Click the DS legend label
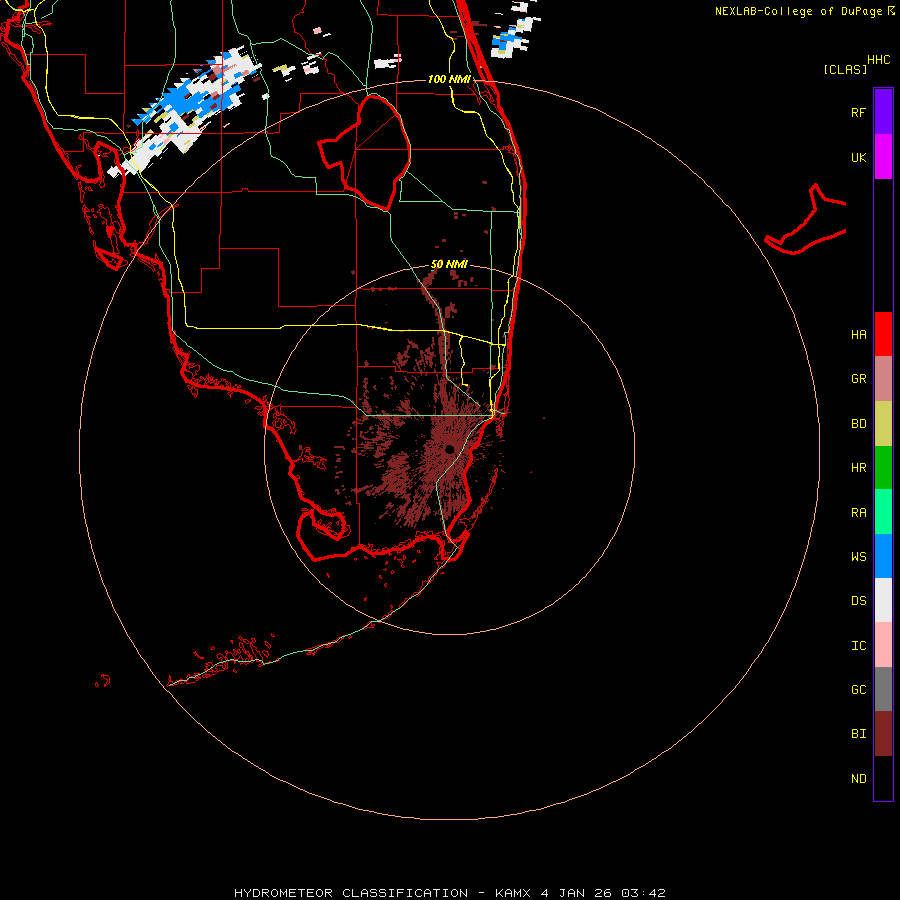900x900 pixels. 858,600
